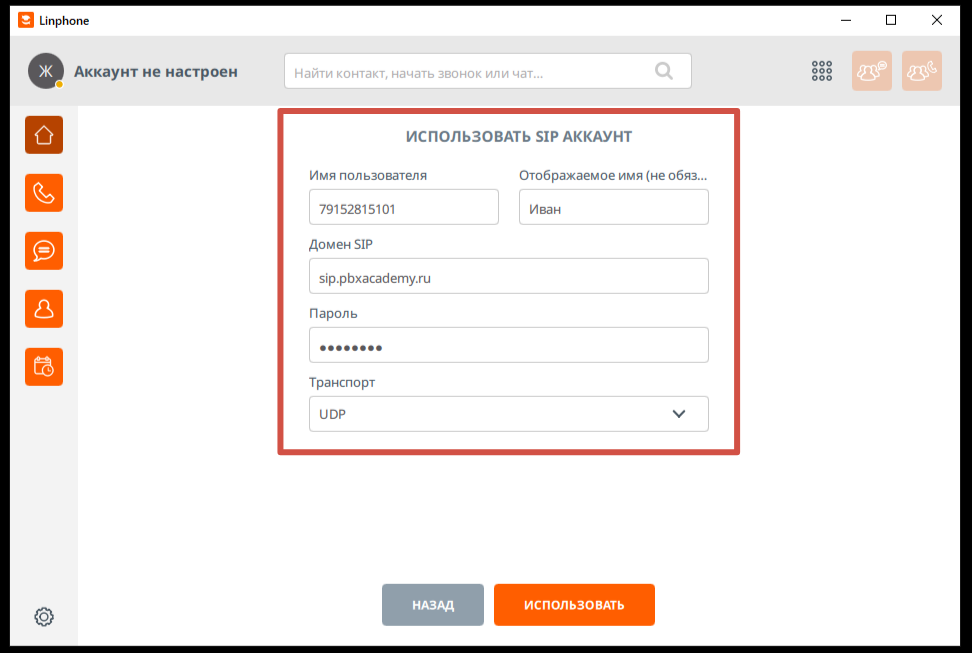Viewport: 972px width, 653px height.
Task: Click "ИСПОЛЬЗОВАТЬ SIP АККАУНТ" heading
Action: click(x=519, y=136)
